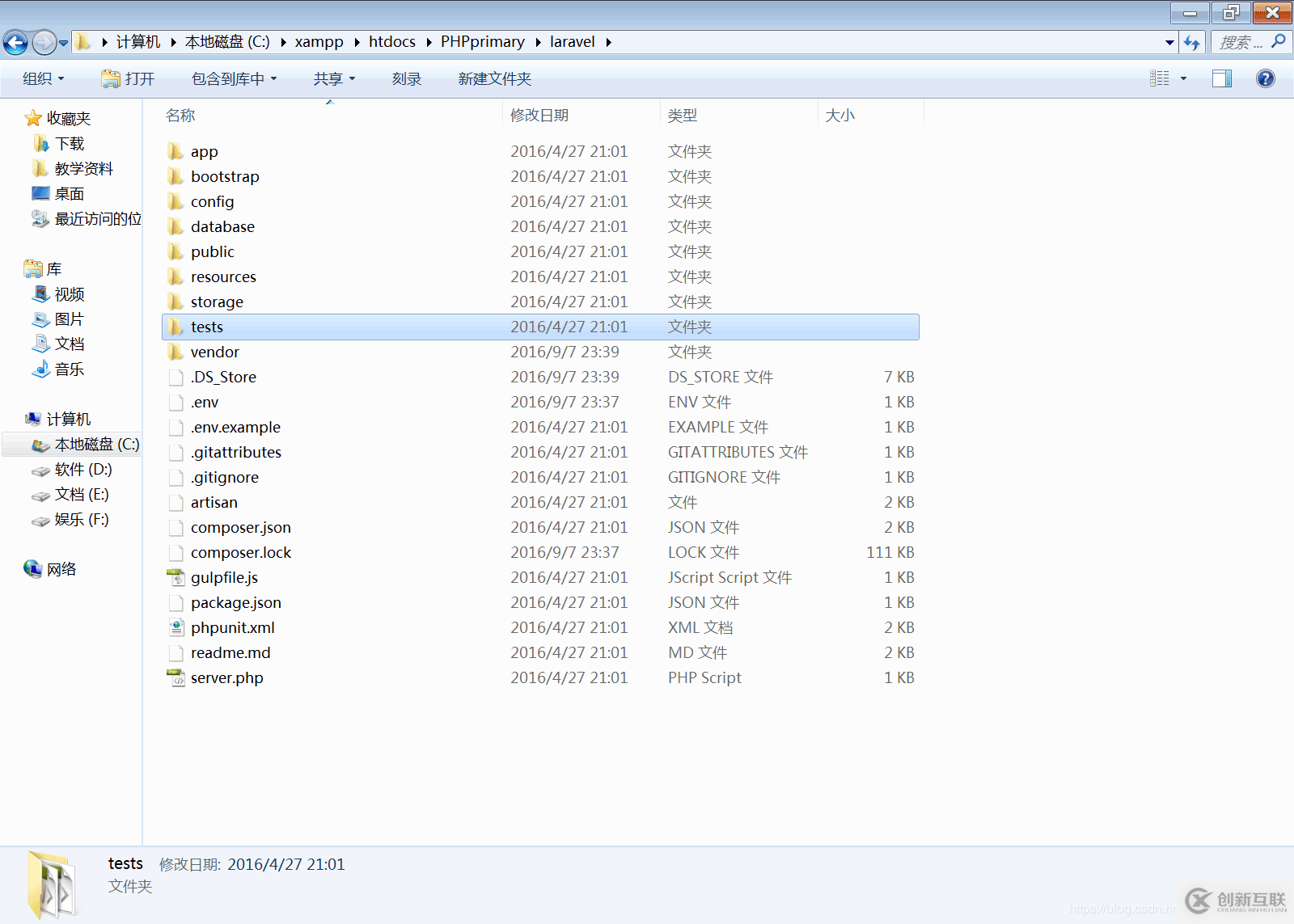Screen dimensions: 1294x924
Task: Click xampp in the address path
Action: [x=319, y=42]
